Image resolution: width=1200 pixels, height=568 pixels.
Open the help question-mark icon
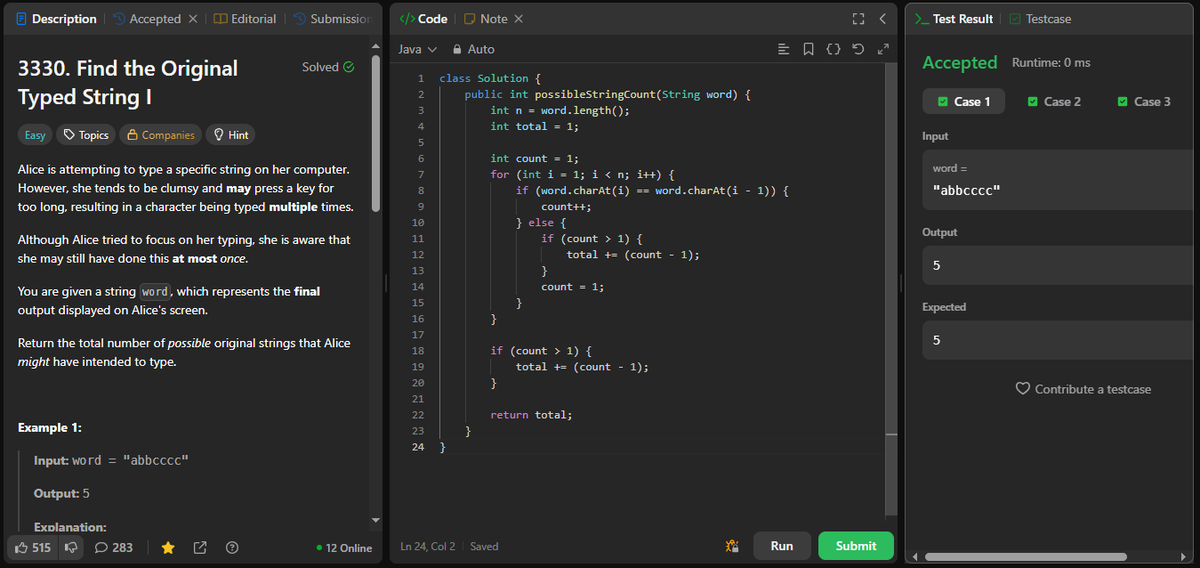pos(232,547)
